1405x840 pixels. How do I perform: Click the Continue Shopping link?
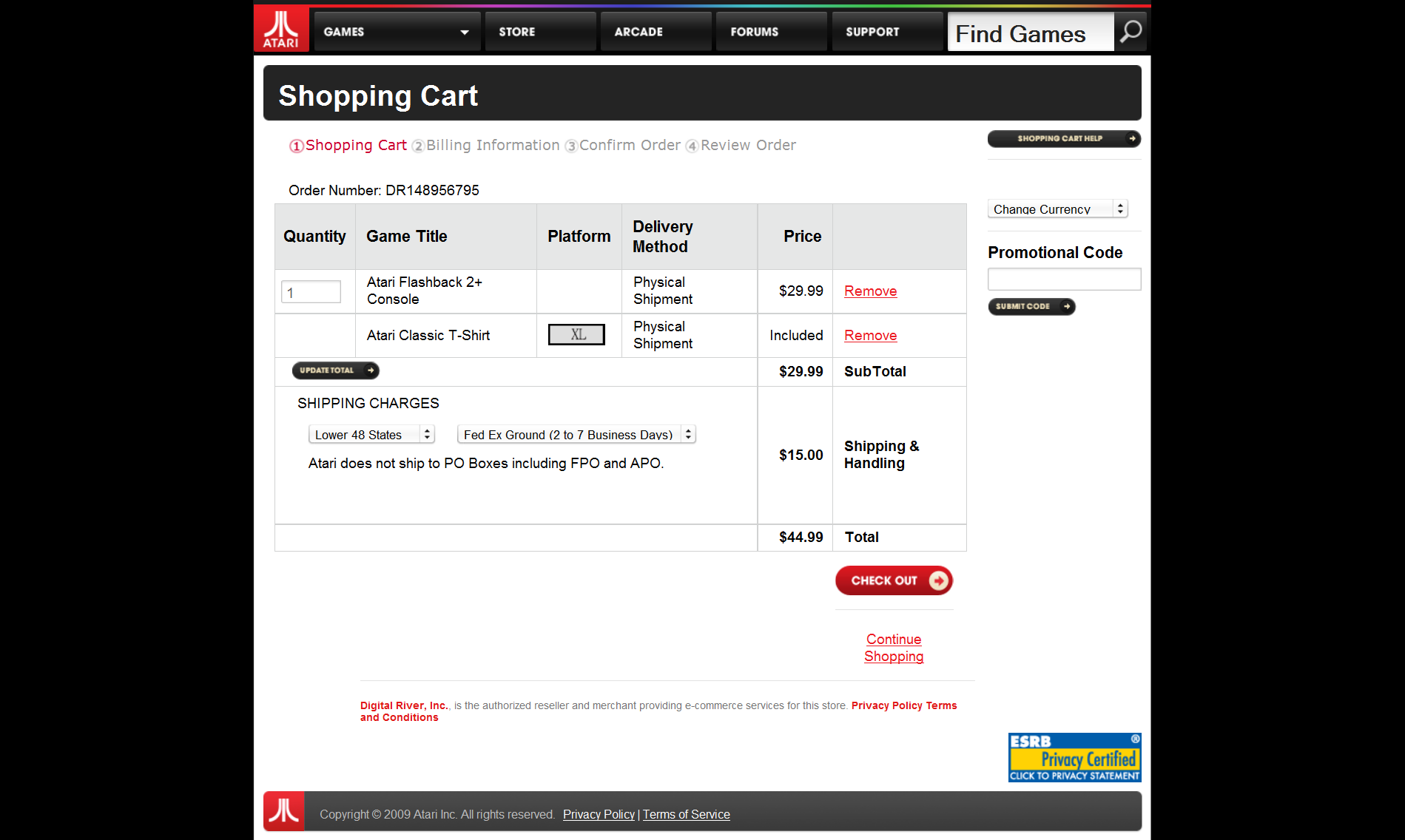tap(894, 648)
